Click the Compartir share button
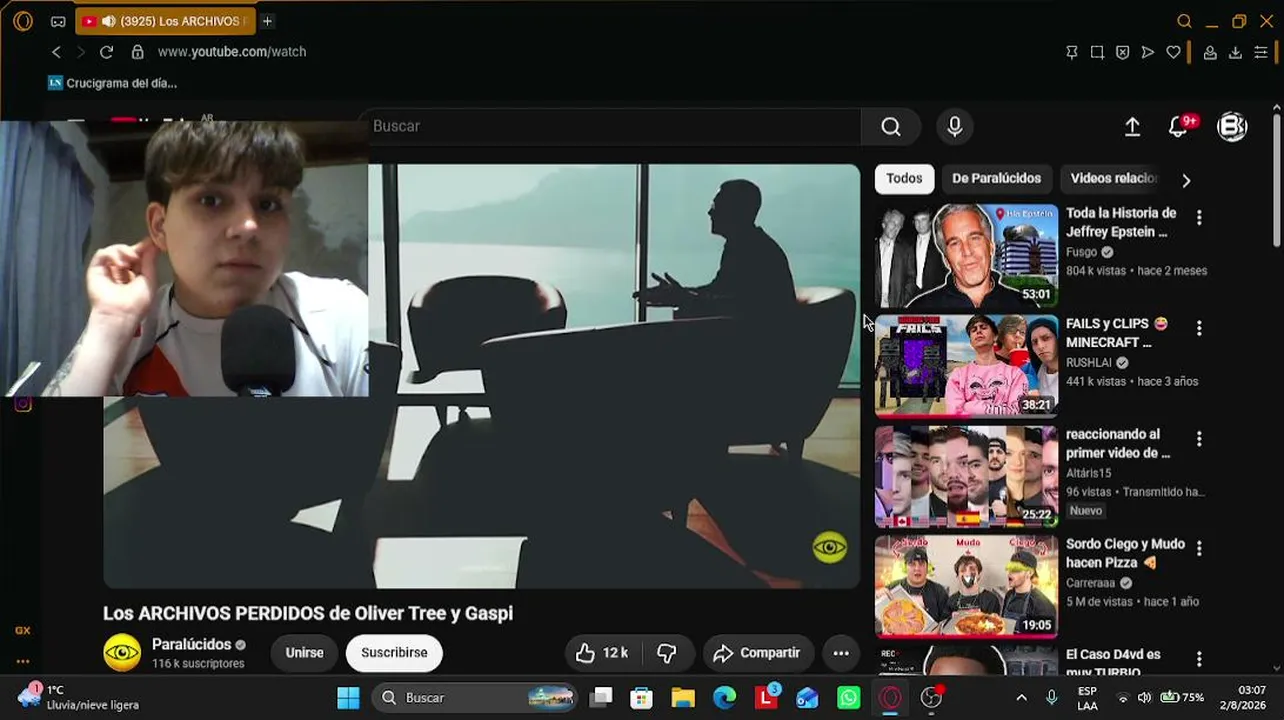The width and height of the screenshot is (1284, 720). coord(757,653)
